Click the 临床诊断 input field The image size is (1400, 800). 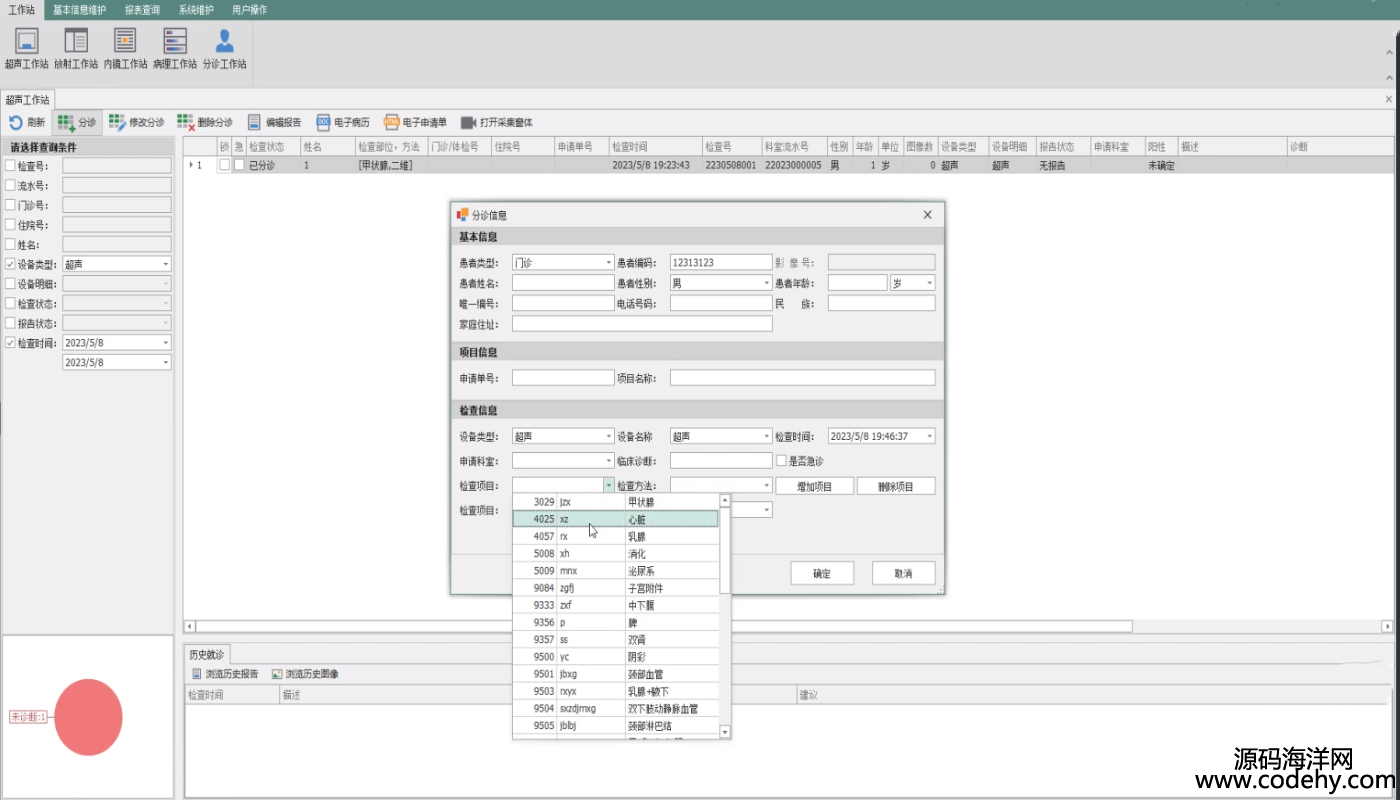click(720, 461)
